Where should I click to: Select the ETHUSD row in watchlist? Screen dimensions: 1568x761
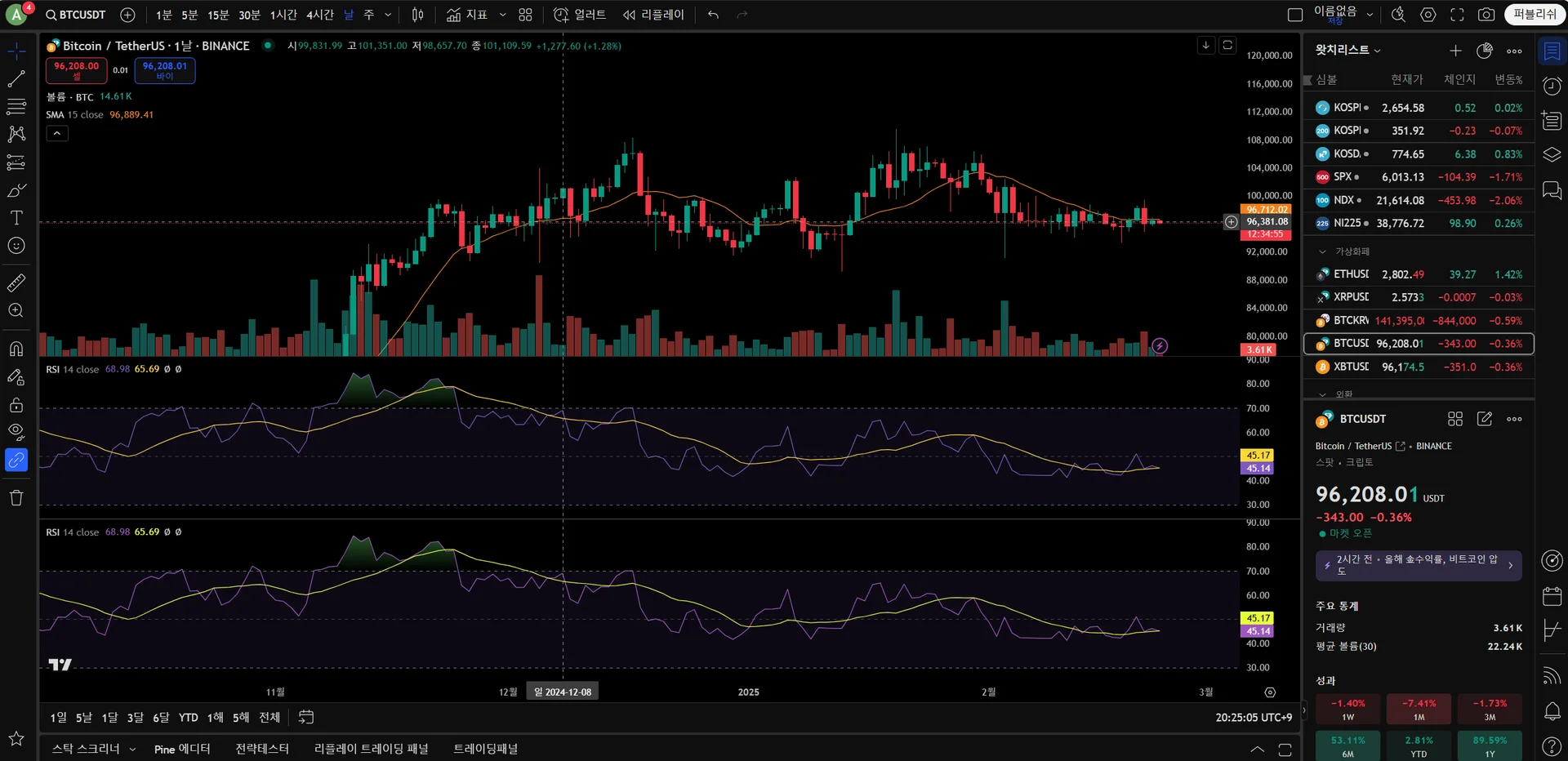click(1419, 274)
